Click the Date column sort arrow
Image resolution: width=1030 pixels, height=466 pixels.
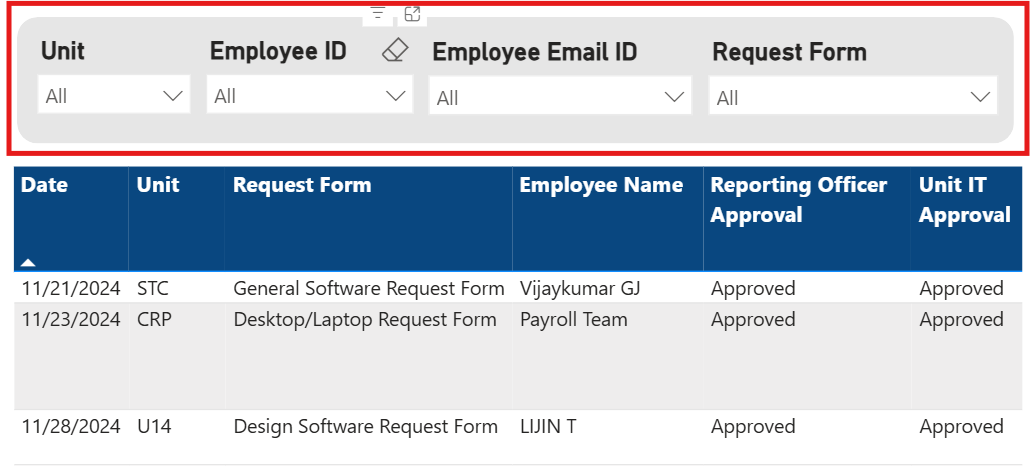28,262
